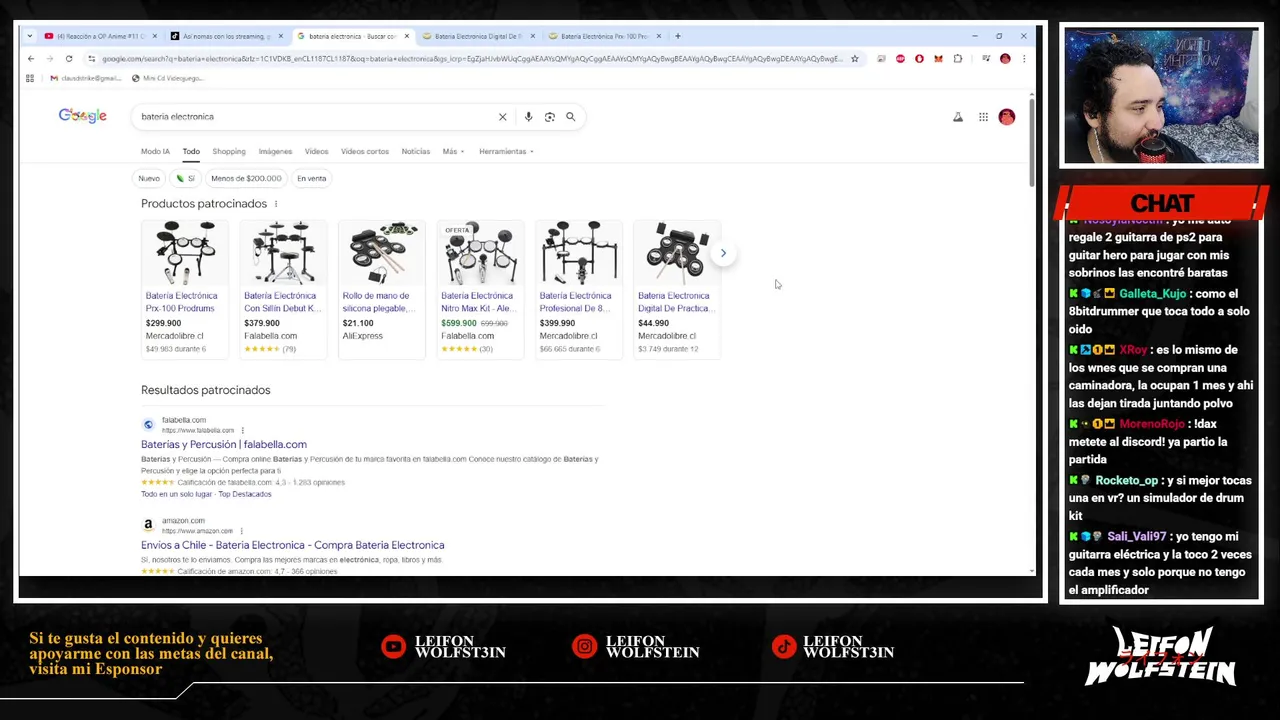1280x720 pixels.
Task: Toggle the 'En venta' filter chip
Action: (311, 178)
